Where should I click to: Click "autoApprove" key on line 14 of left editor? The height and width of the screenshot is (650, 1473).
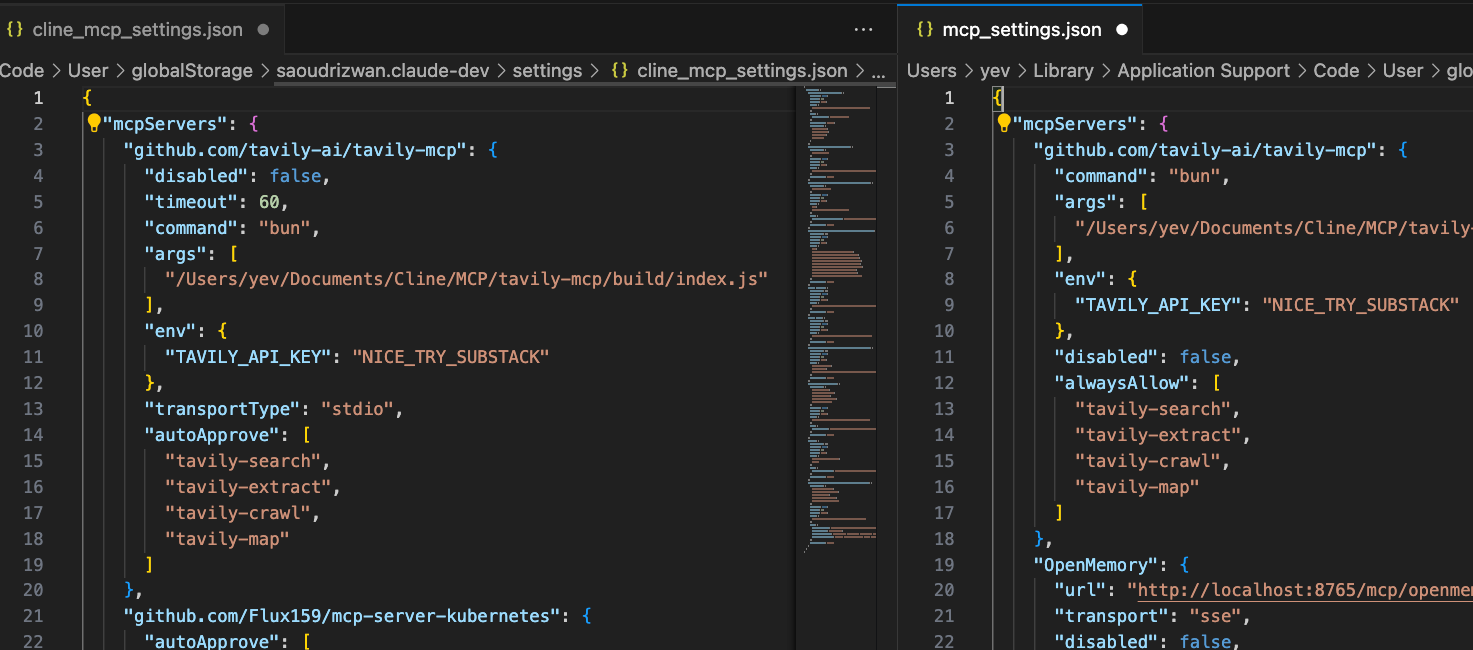[212, 435]
